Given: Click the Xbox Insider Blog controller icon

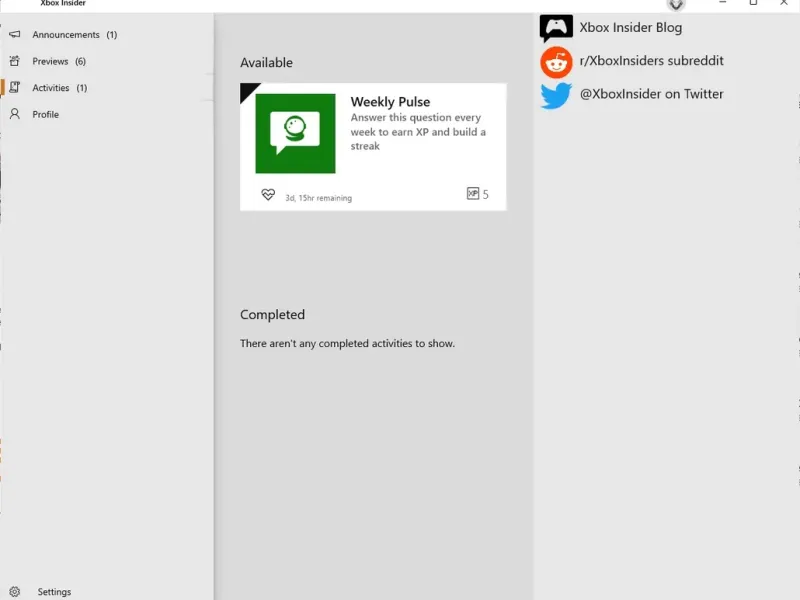Looking at the screenshot, I should point(556,28).
